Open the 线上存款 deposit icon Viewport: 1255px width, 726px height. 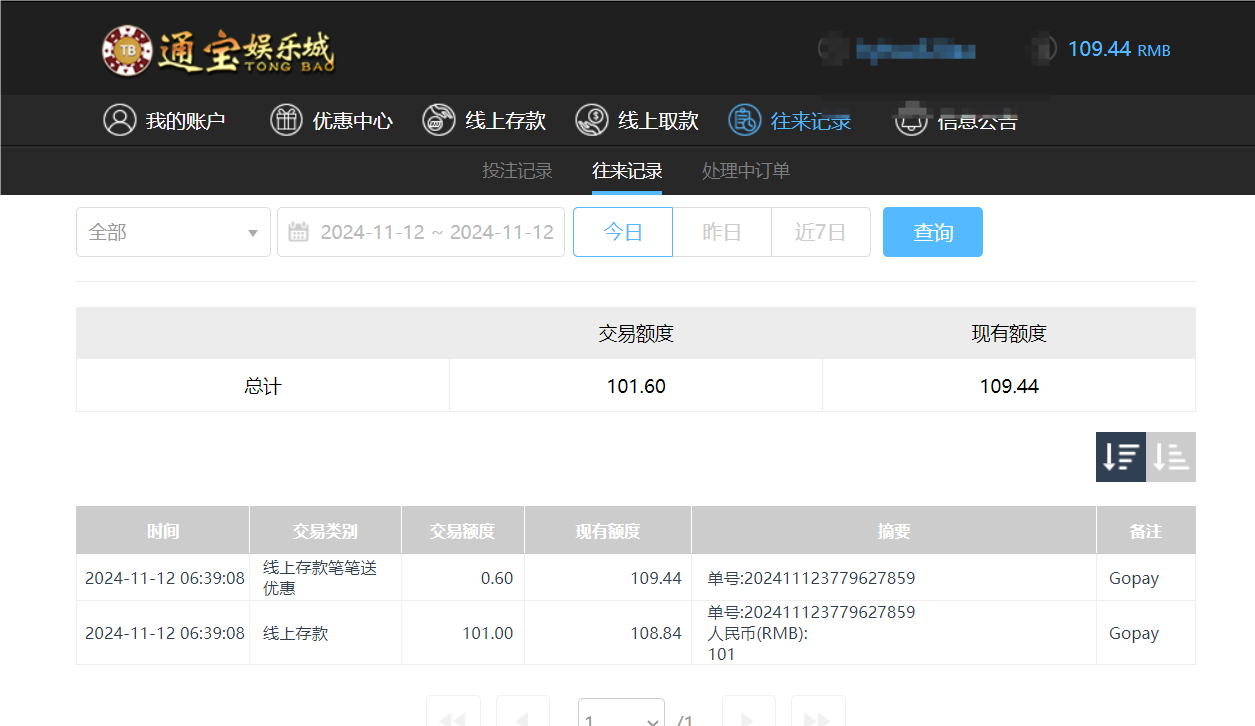tap(438, 120)
